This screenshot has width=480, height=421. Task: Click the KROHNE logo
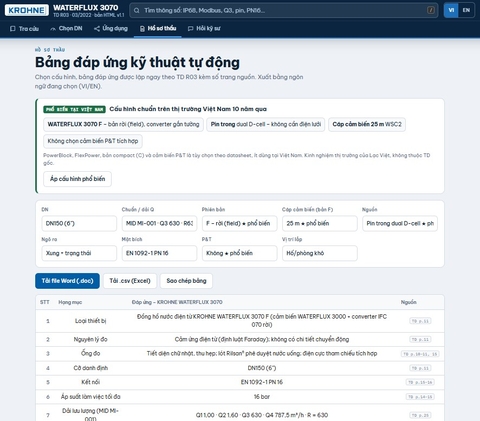pyautogui.click(x=27, y=10)
